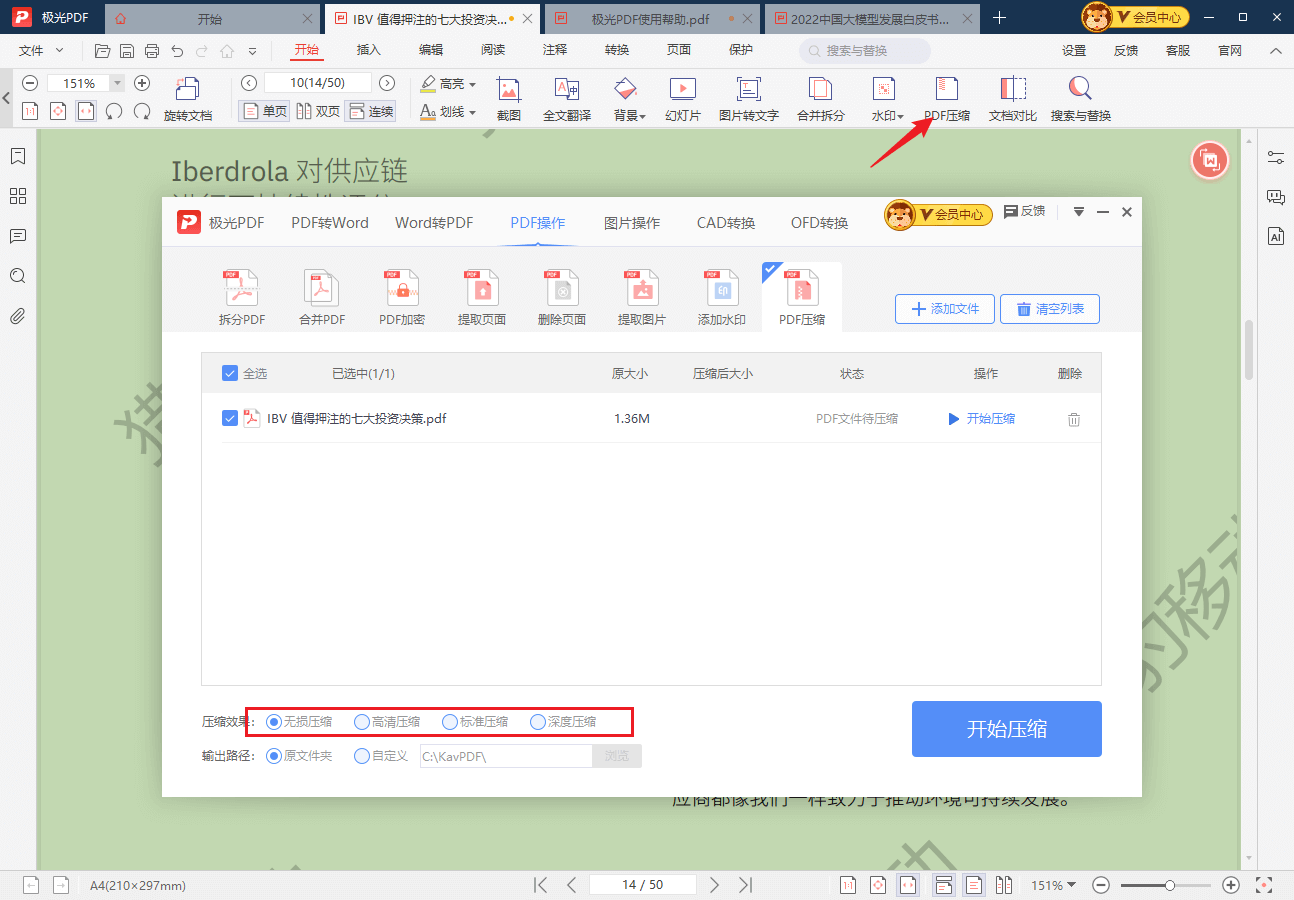Expand the 背景 background dropdown
Viewport: 1294px width, 900px height.
(643, 117)
